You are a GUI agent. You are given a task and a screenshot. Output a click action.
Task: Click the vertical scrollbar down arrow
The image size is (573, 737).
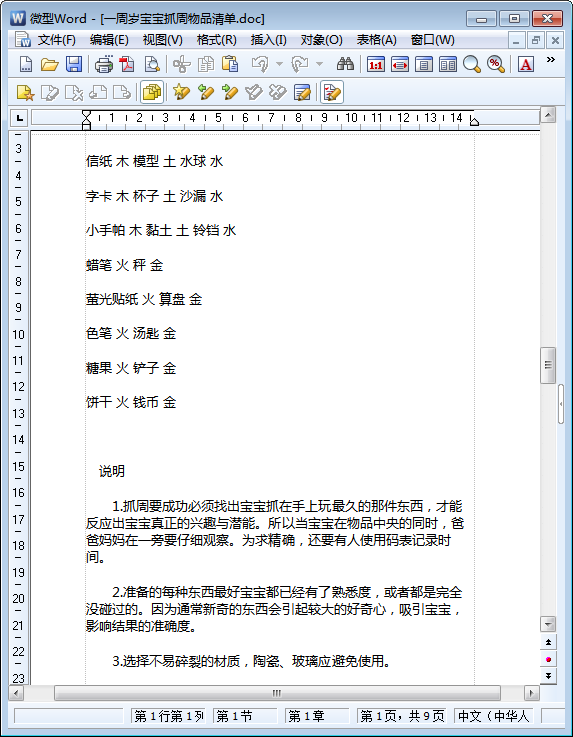click(x=548, y=624)
